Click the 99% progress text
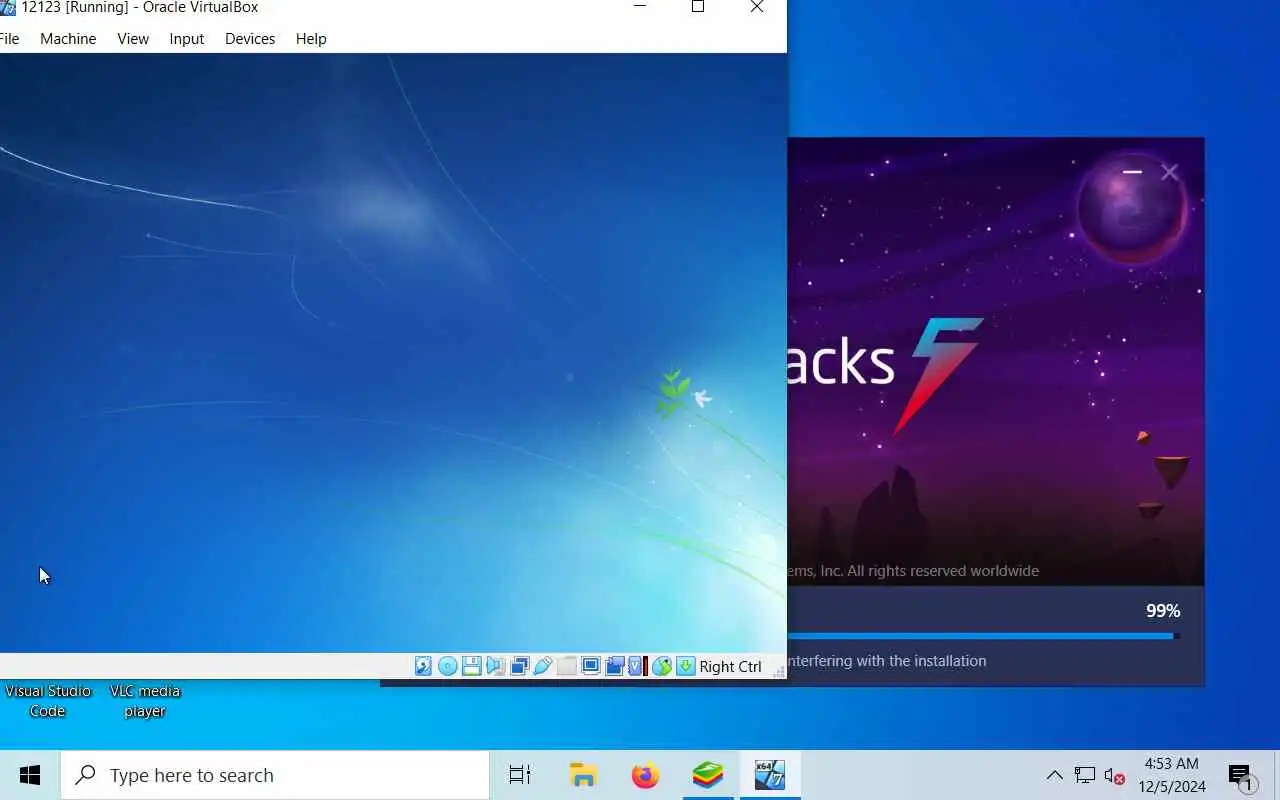 (1163, 610)
